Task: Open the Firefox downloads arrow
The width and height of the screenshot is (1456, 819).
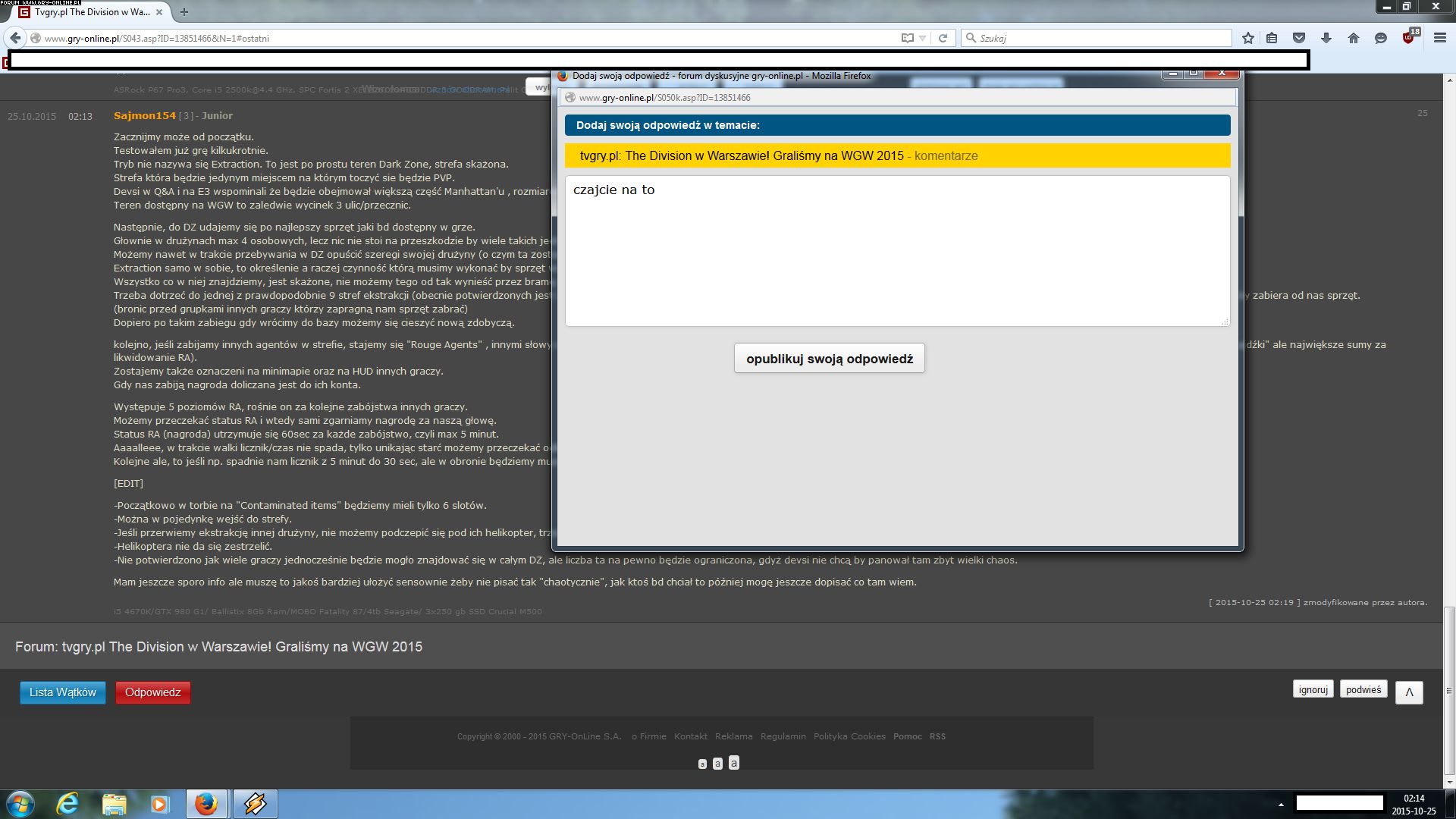Action: (1326, 38)
